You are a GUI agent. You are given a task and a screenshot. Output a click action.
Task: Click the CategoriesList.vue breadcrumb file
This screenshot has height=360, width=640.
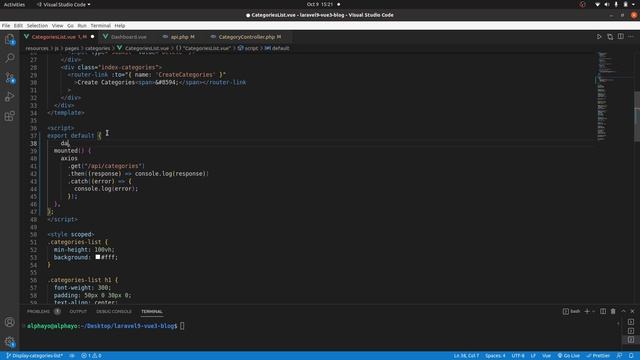pos(143,48)
